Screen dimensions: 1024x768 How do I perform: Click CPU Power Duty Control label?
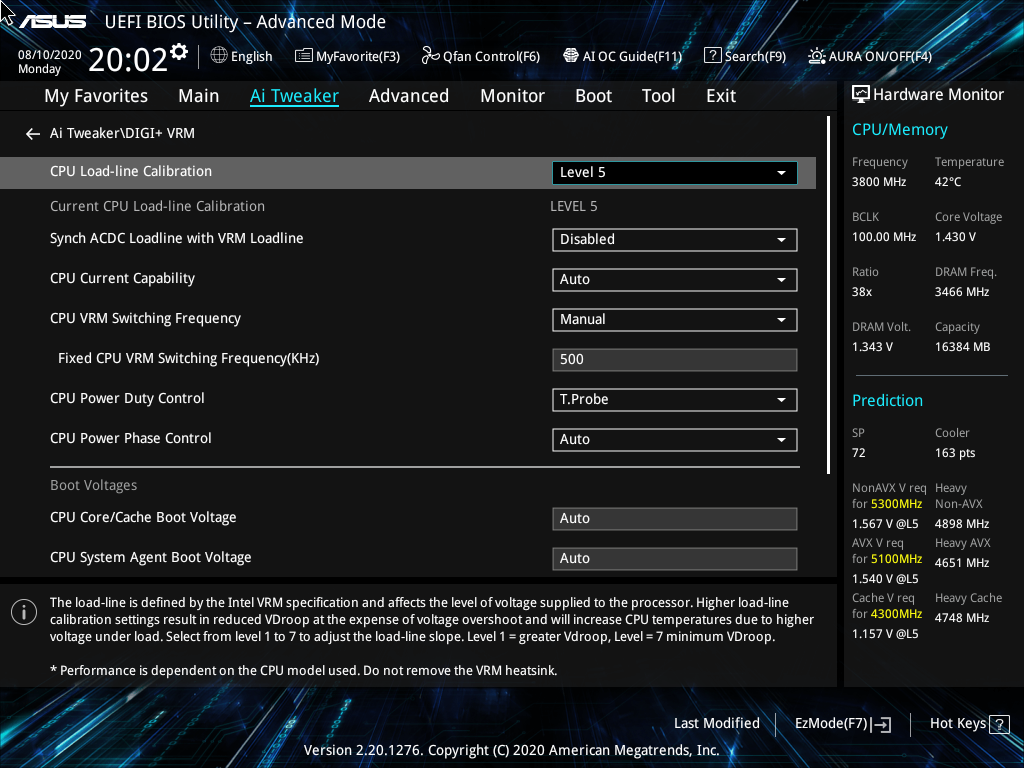[127, 398]
